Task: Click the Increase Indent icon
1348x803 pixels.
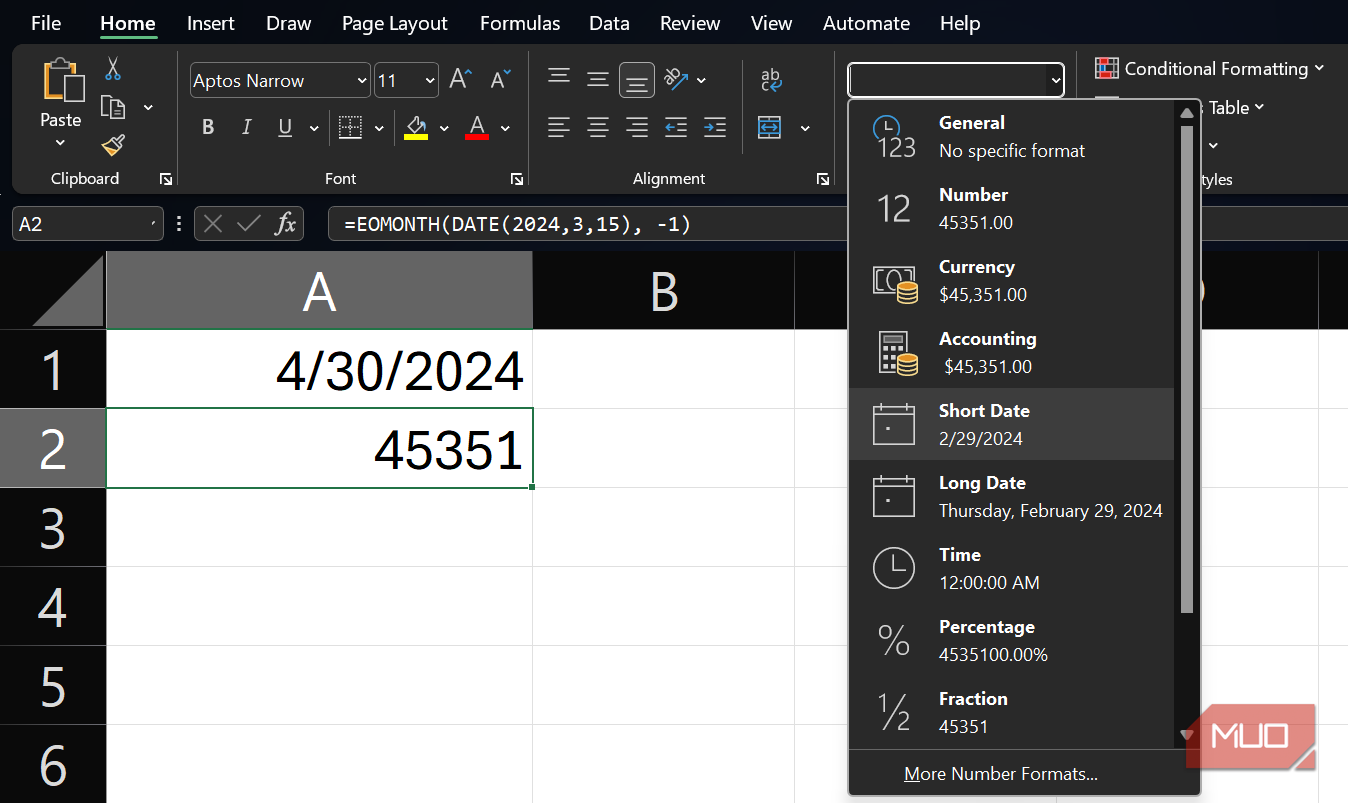Action: (x=714, y=128)
